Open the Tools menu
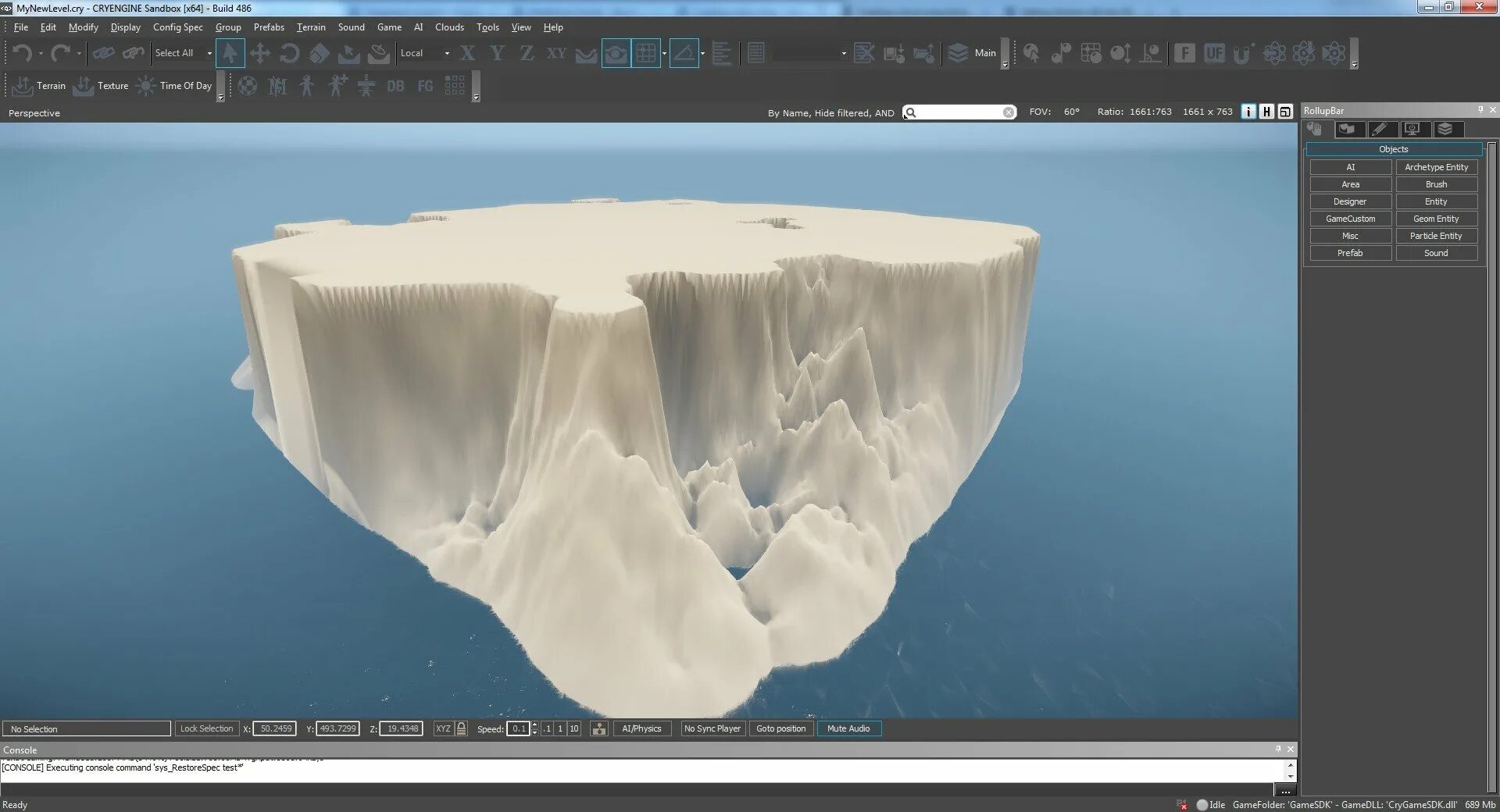 click(487, 27)
